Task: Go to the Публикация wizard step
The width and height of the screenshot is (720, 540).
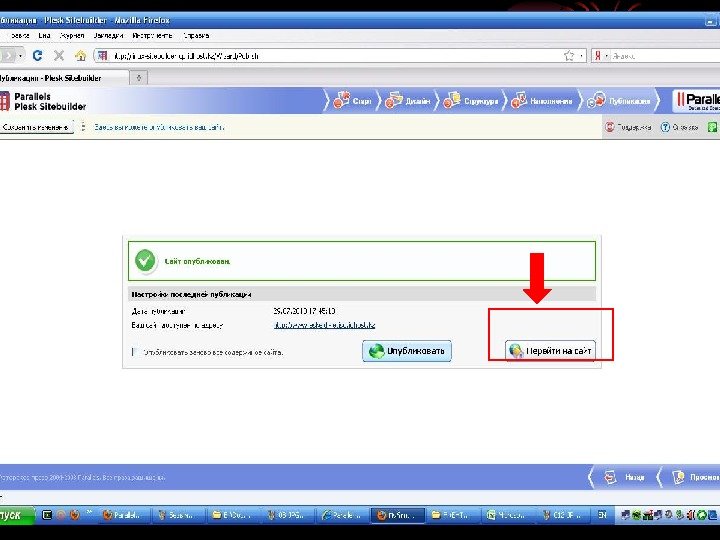Action: pos(619,100)
